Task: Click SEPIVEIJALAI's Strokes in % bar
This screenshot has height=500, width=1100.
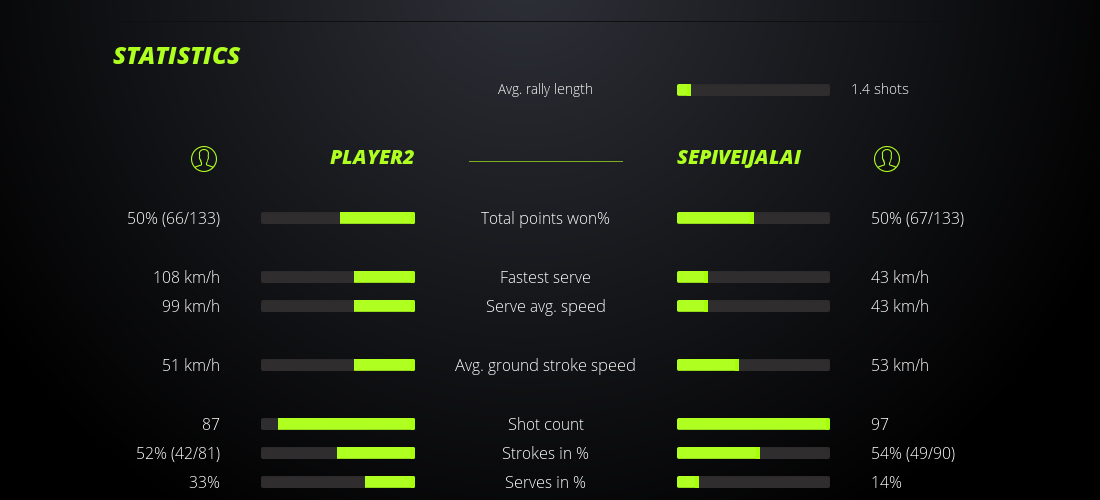Action: (x=753, y=453)
